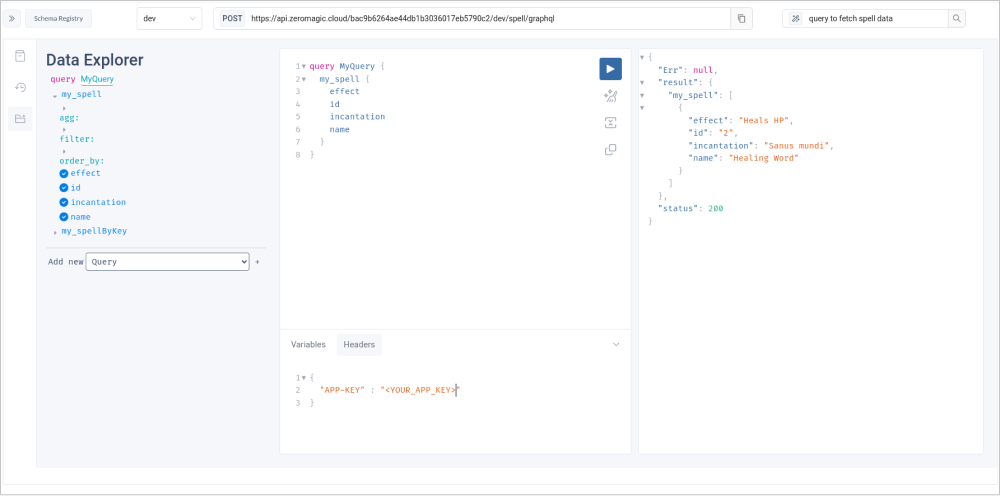
Task: Collapse the variables pane with chevron
Action: (616, 344)
